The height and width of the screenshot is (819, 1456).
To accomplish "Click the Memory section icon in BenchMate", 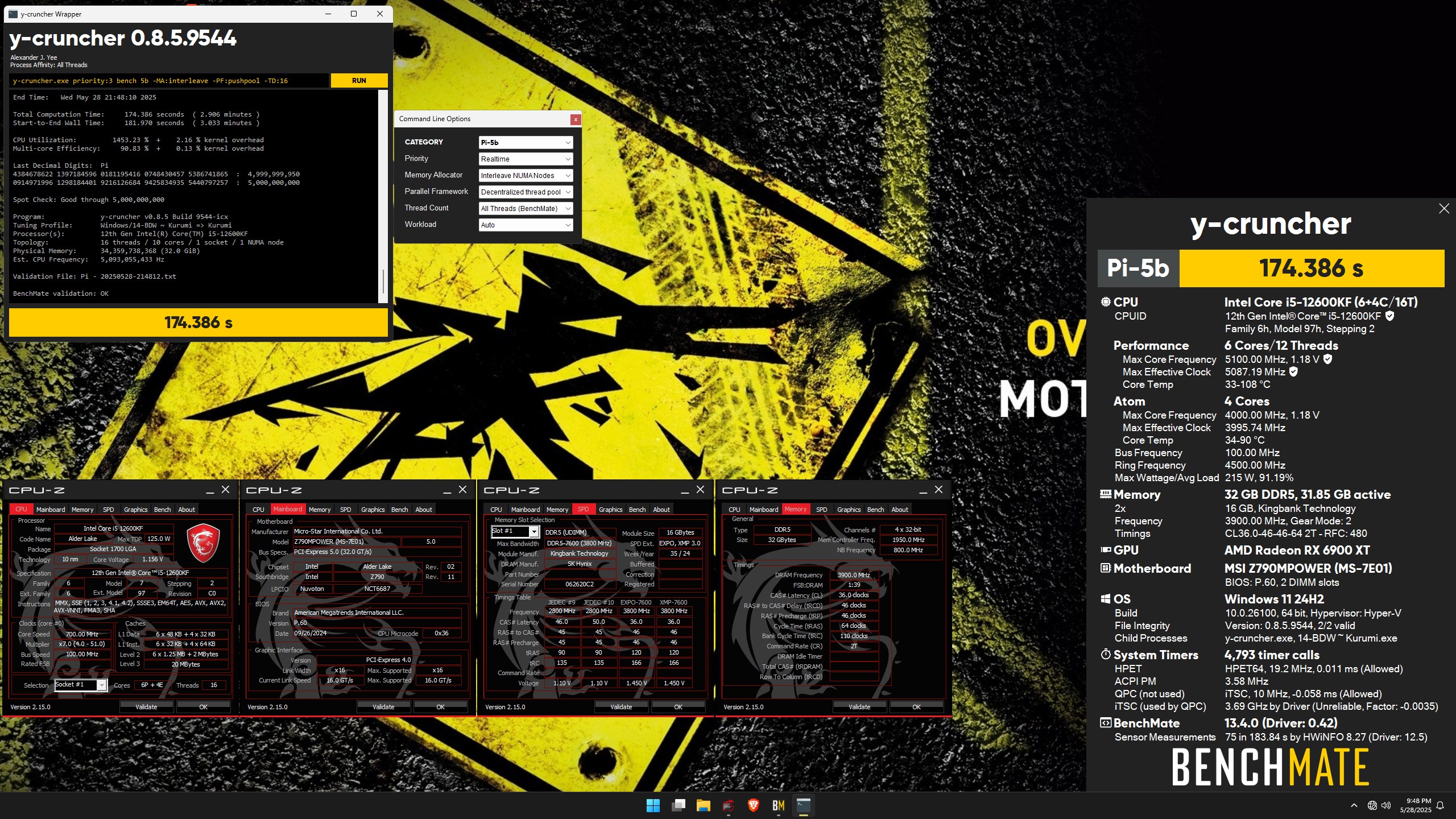I will (1105, 494).
